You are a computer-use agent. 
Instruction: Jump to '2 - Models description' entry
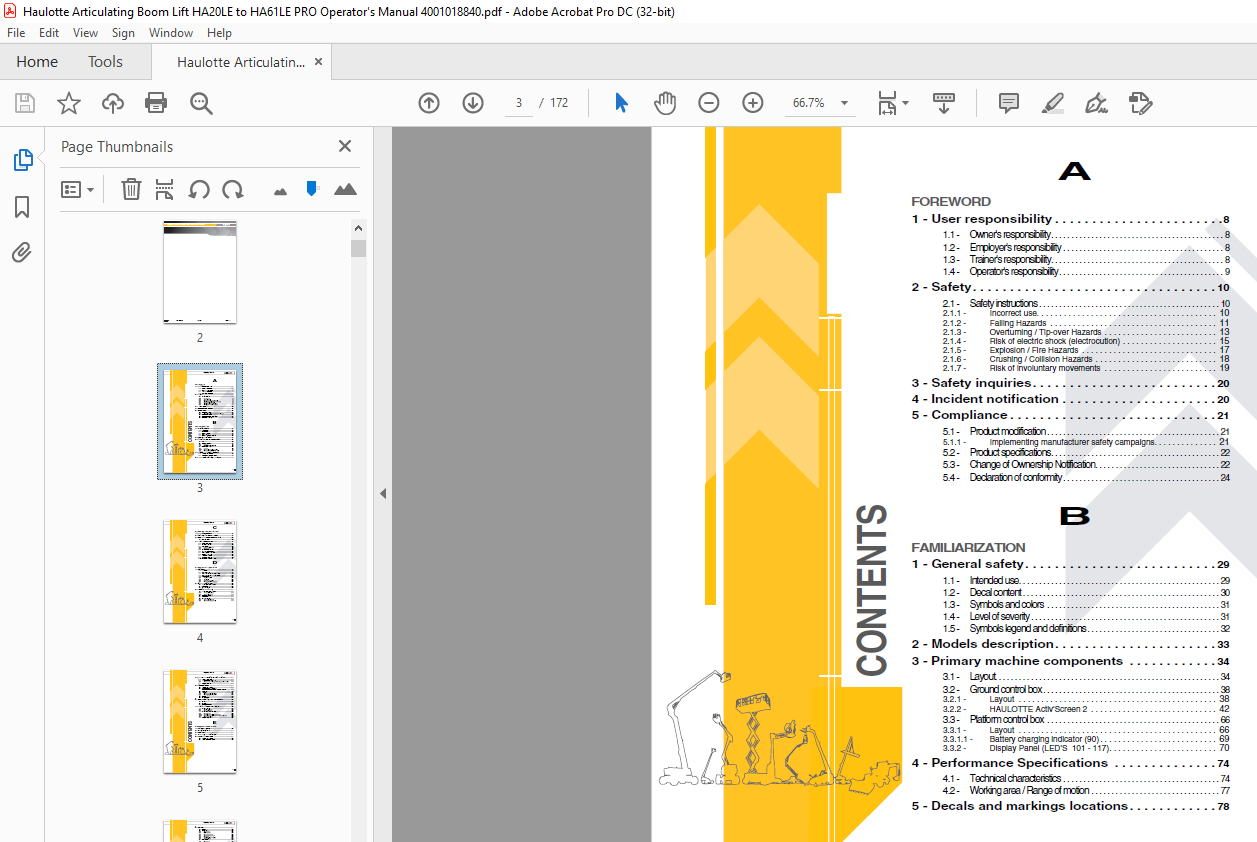click(x=1070, y=644)
